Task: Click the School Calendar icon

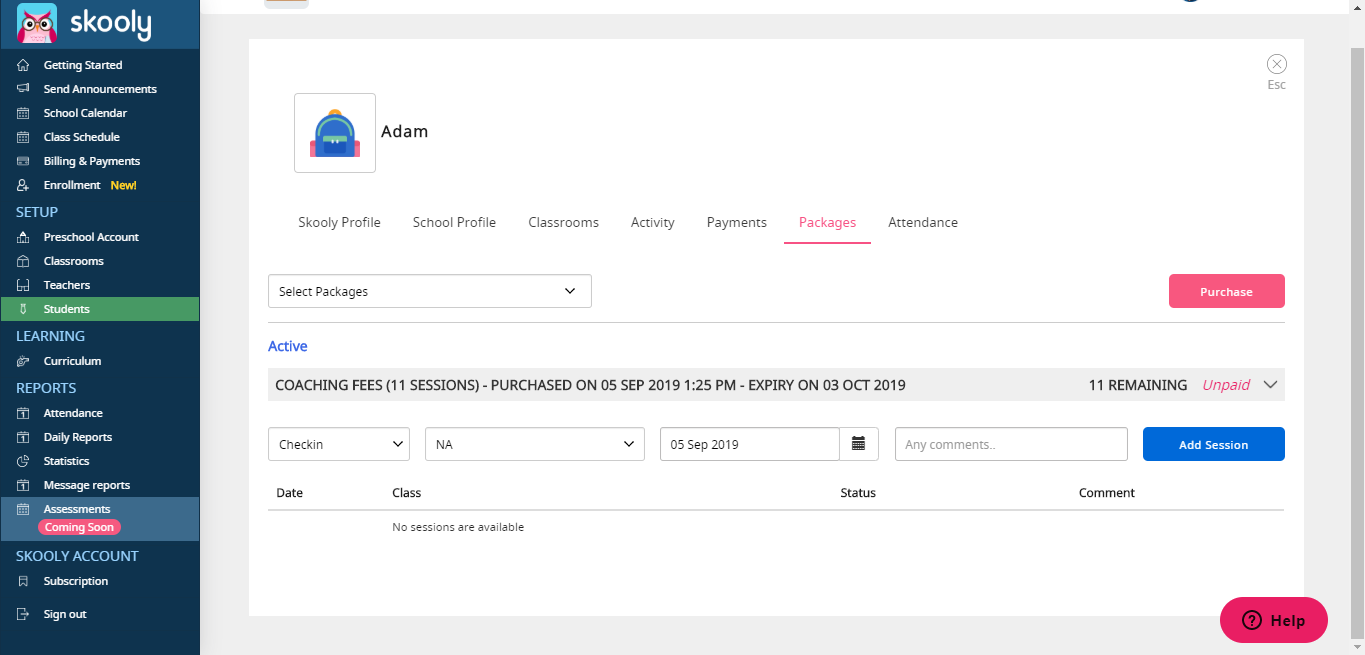Action: tap(23, 113)
